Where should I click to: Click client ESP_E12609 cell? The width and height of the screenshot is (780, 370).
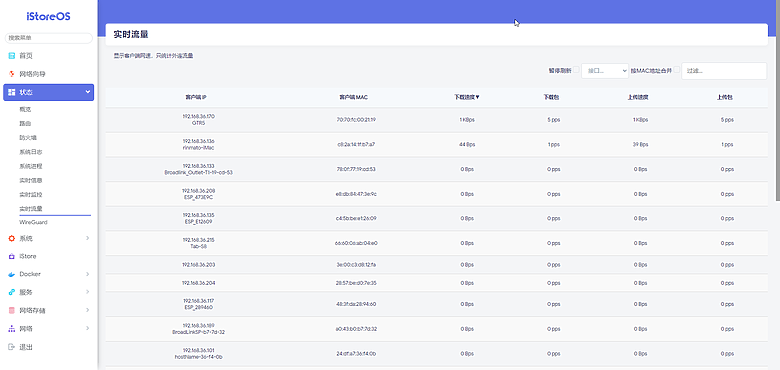coord(198,218)
